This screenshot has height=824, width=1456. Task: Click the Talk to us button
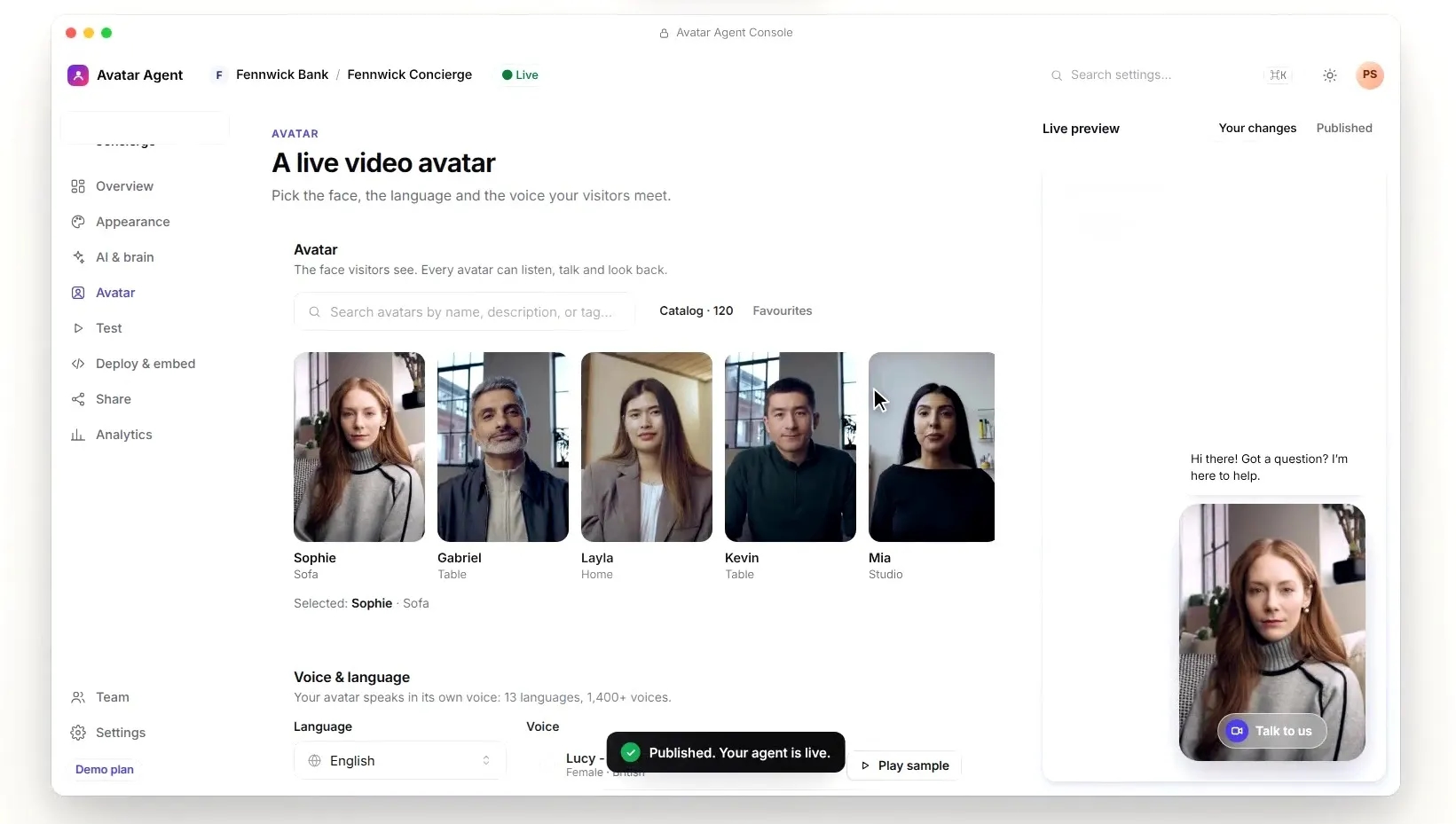(1271, 731)
